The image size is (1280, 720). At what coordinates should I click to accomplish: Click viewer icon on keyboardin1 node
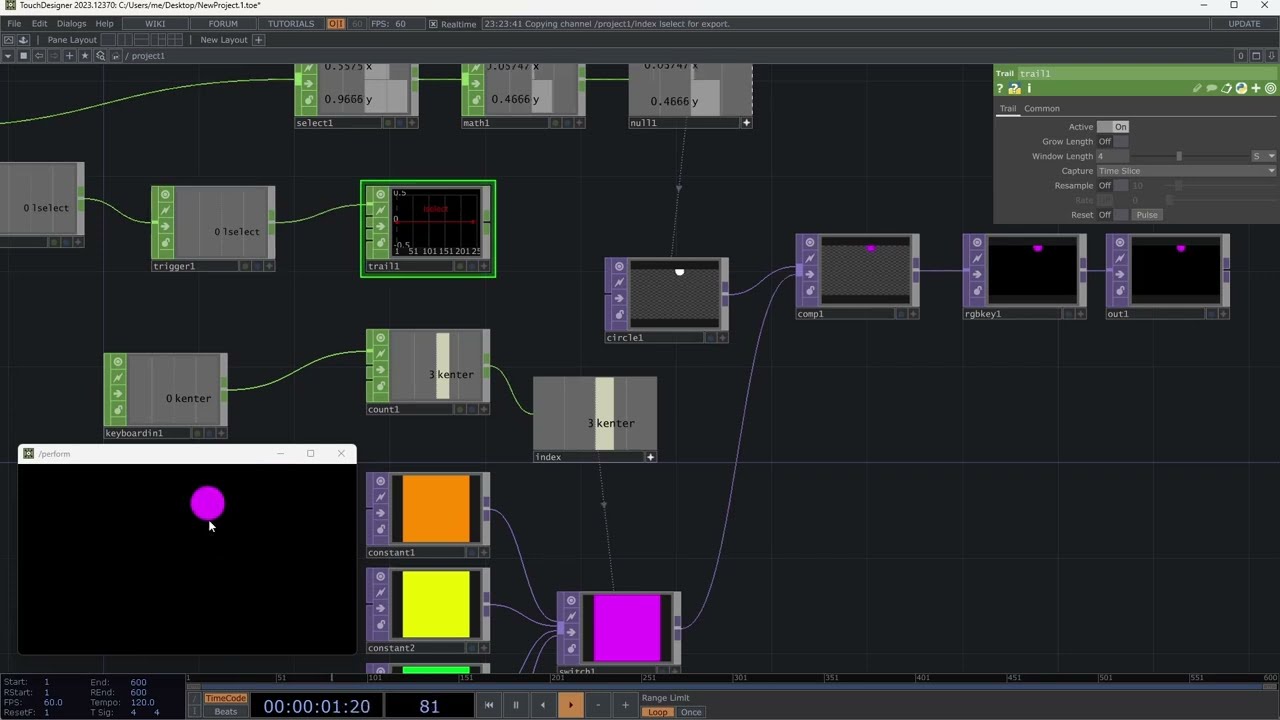click(118, 362)
